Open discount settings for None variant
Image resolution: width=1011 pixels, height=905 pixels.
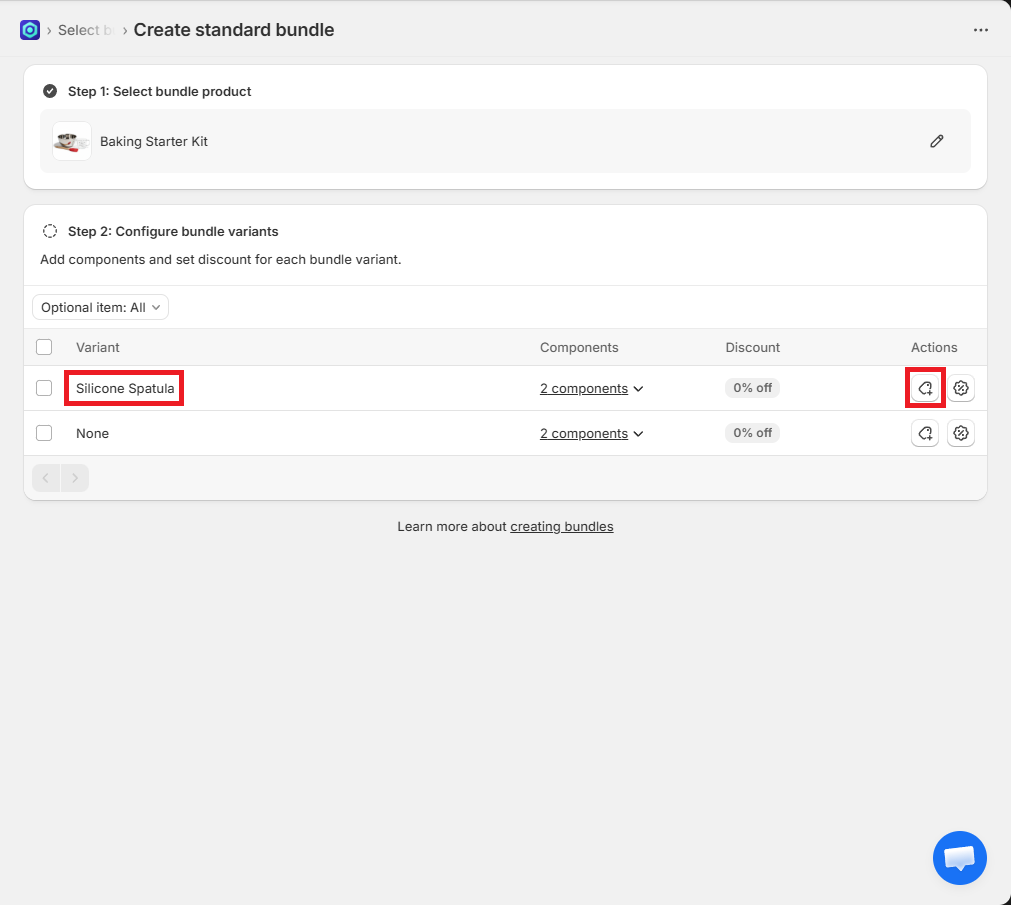tap(961, 433)
